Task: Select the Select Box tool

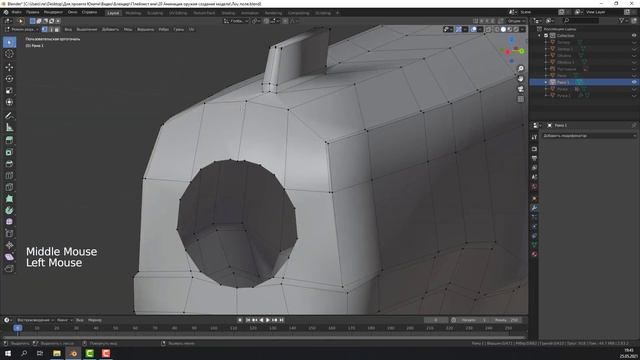Action: [x=9, y=42]
